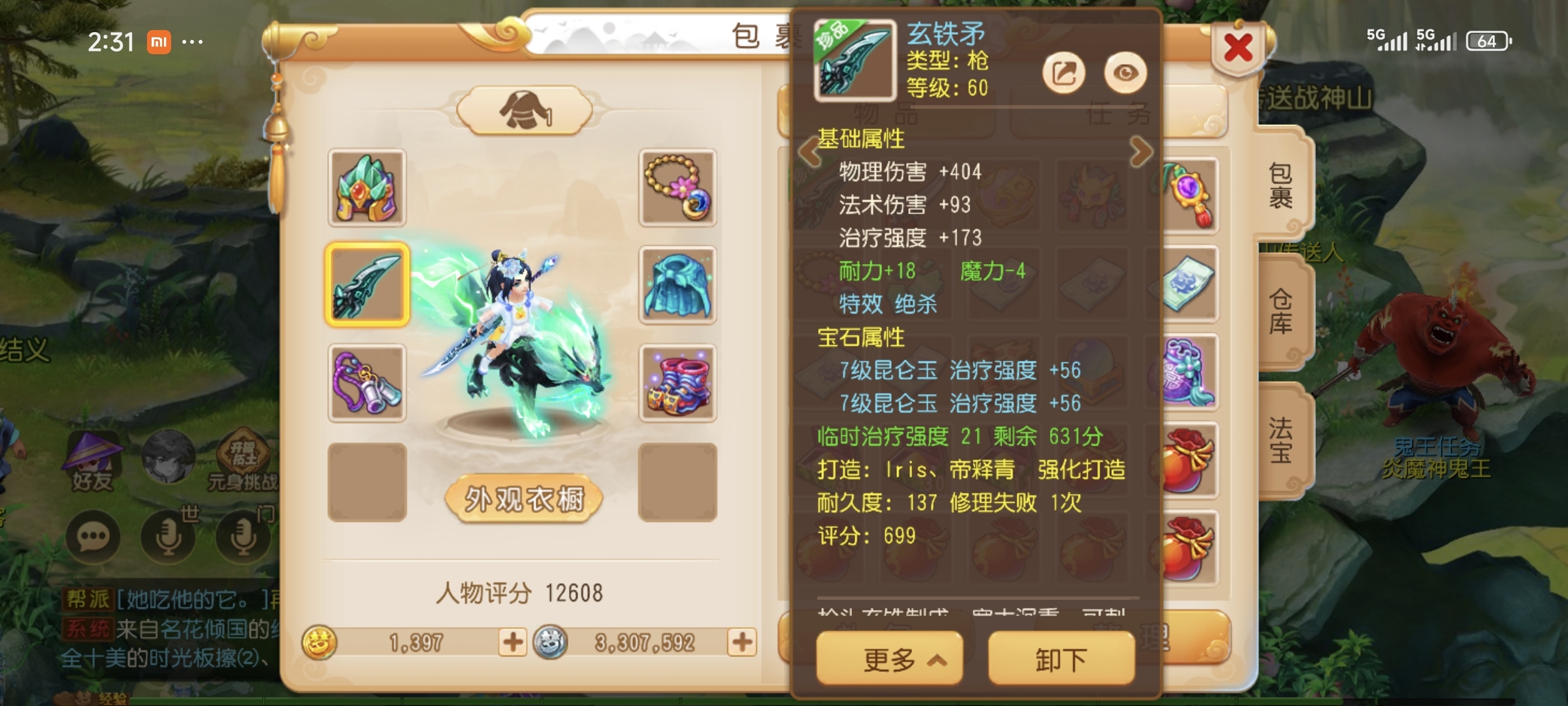The image size is (1568, 706).
Task: Switch to the 法宝 treasure tab
Action: (x=1282, y=440)
